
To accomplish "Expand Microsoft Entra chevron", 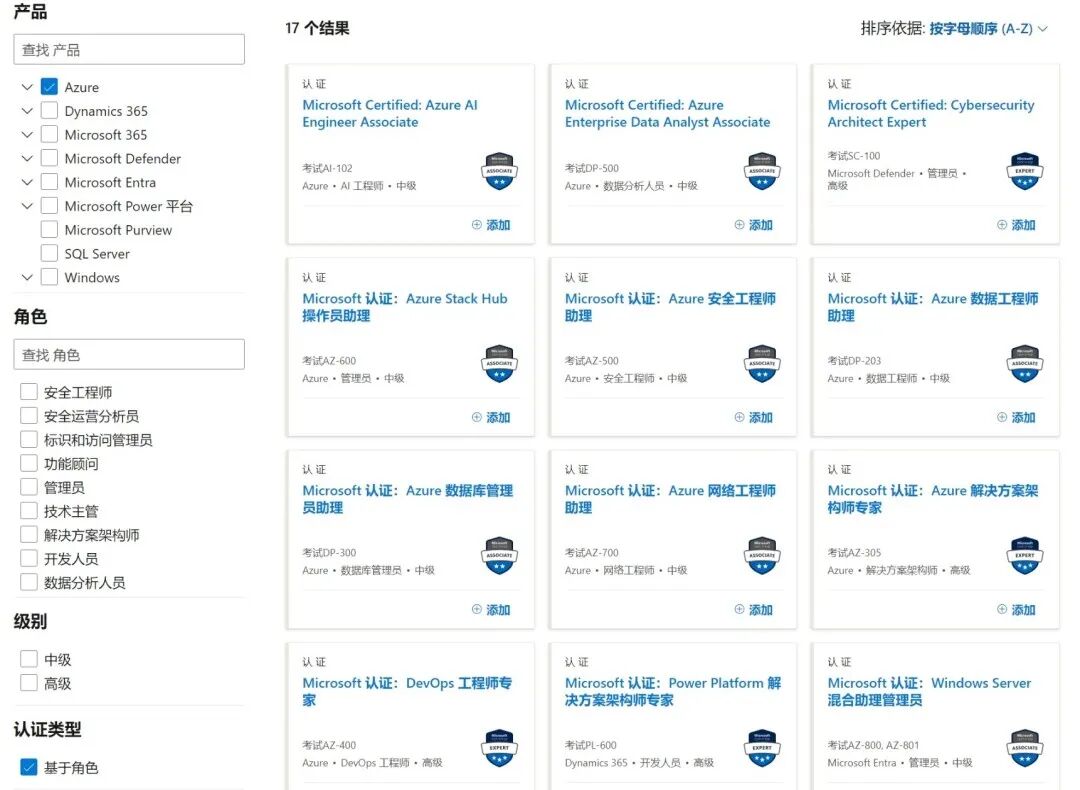I will [27, 182].
